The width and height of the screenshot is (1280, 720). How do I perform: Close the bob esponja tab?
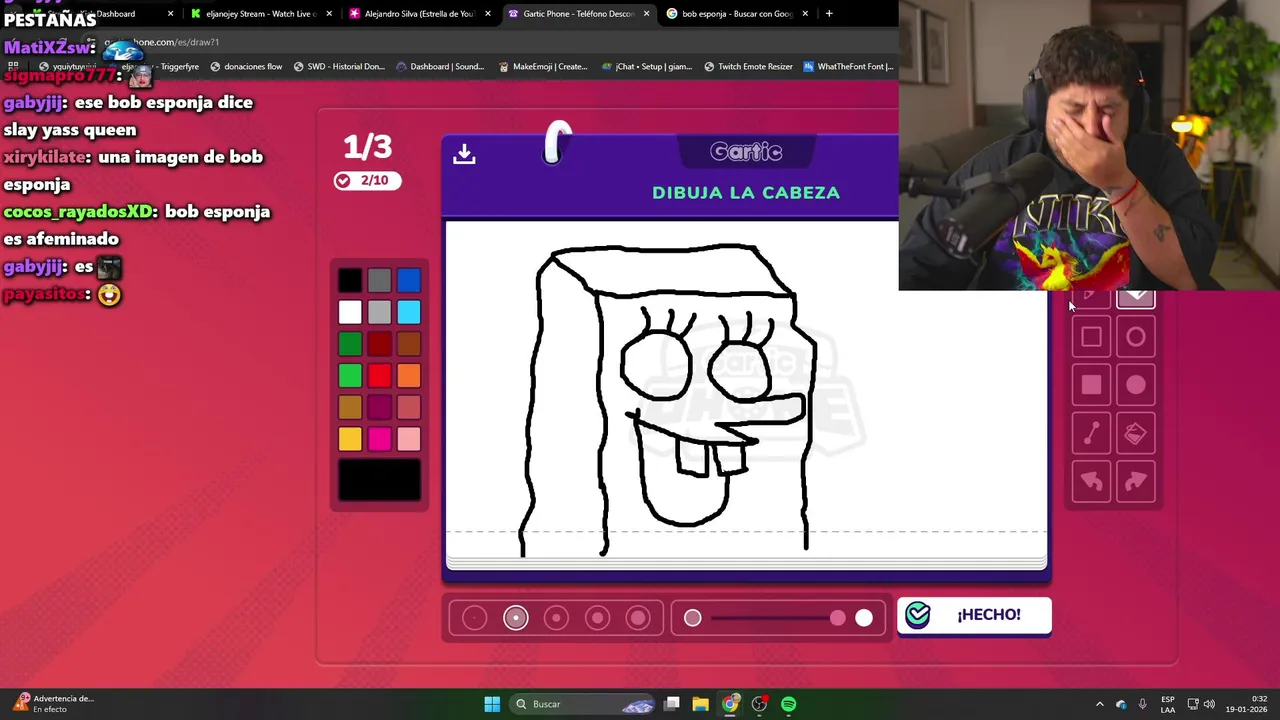click(x=804, y=14)
